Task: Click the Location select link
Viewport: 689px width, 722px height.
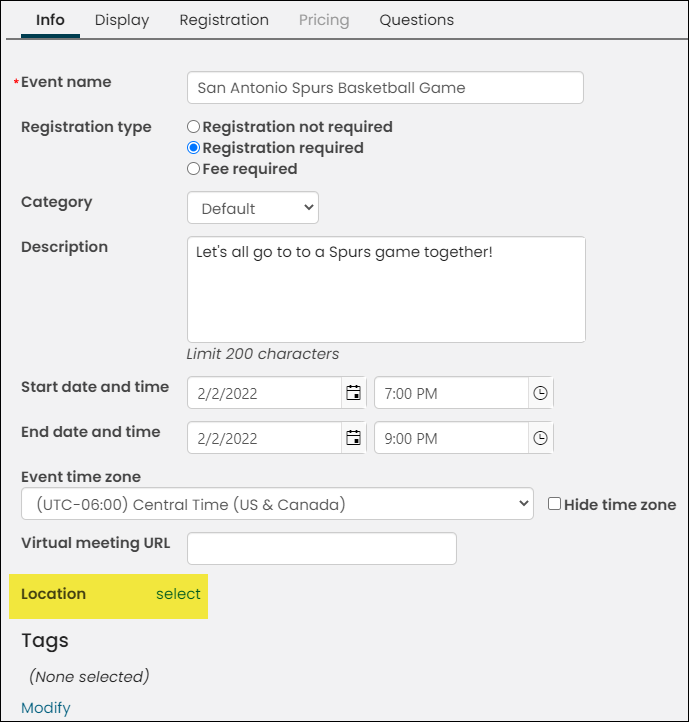Action: (178, 594)
